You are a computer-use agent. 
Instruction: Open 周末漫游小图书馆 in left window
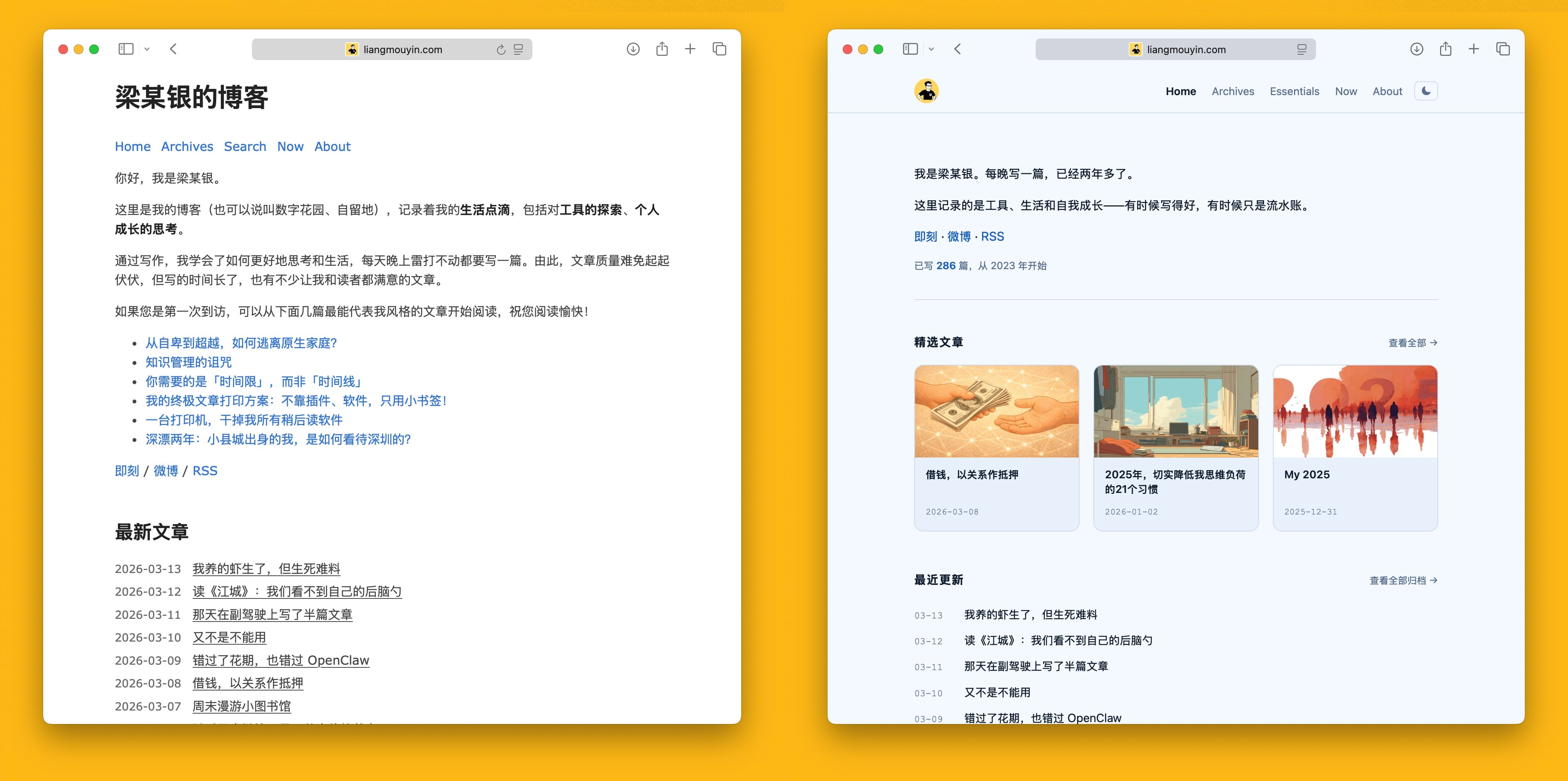242,706
